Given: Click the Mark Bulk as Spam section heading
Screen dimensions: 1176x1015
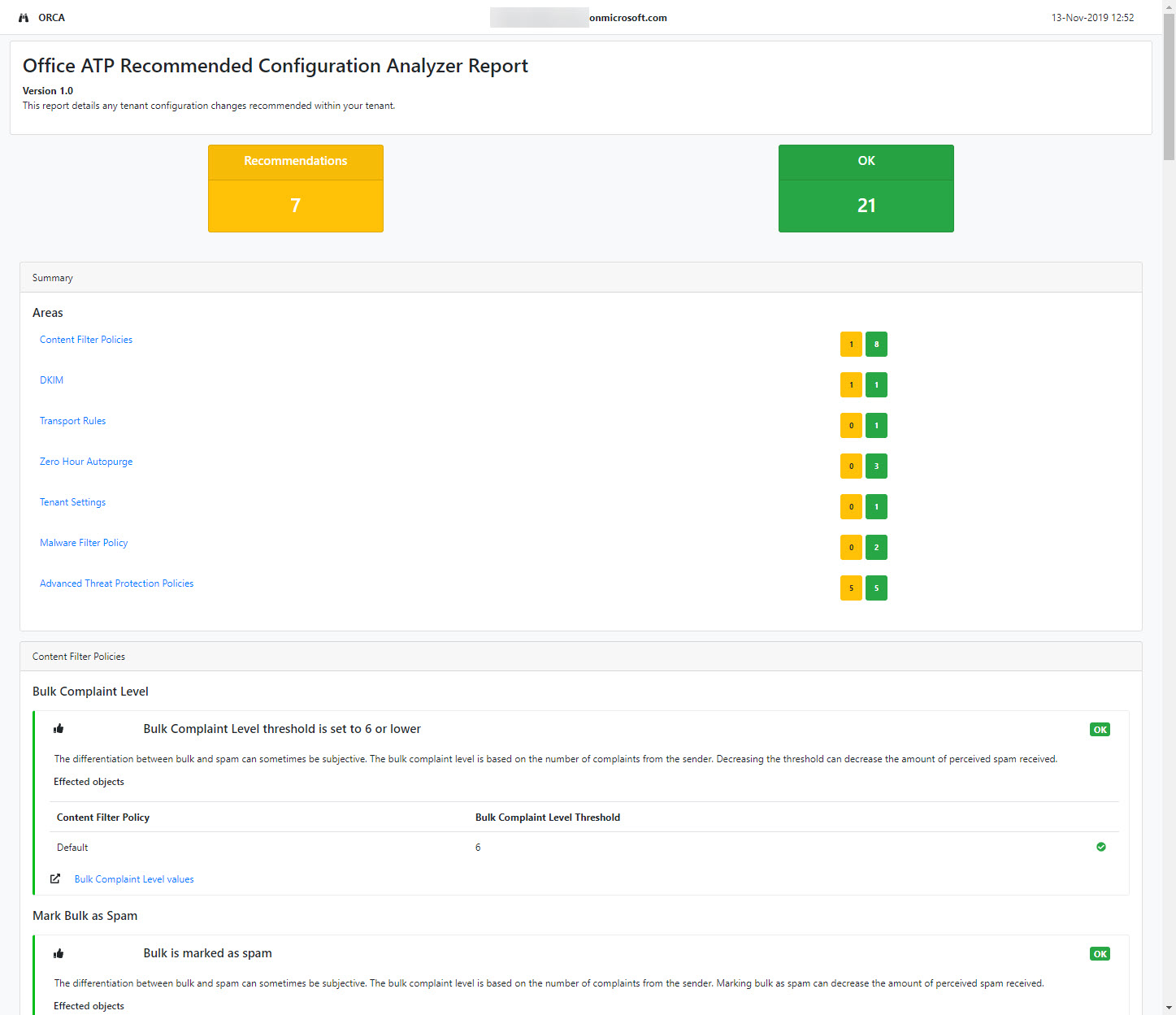Looking at the screenshot, I should [x=85, y=916].
